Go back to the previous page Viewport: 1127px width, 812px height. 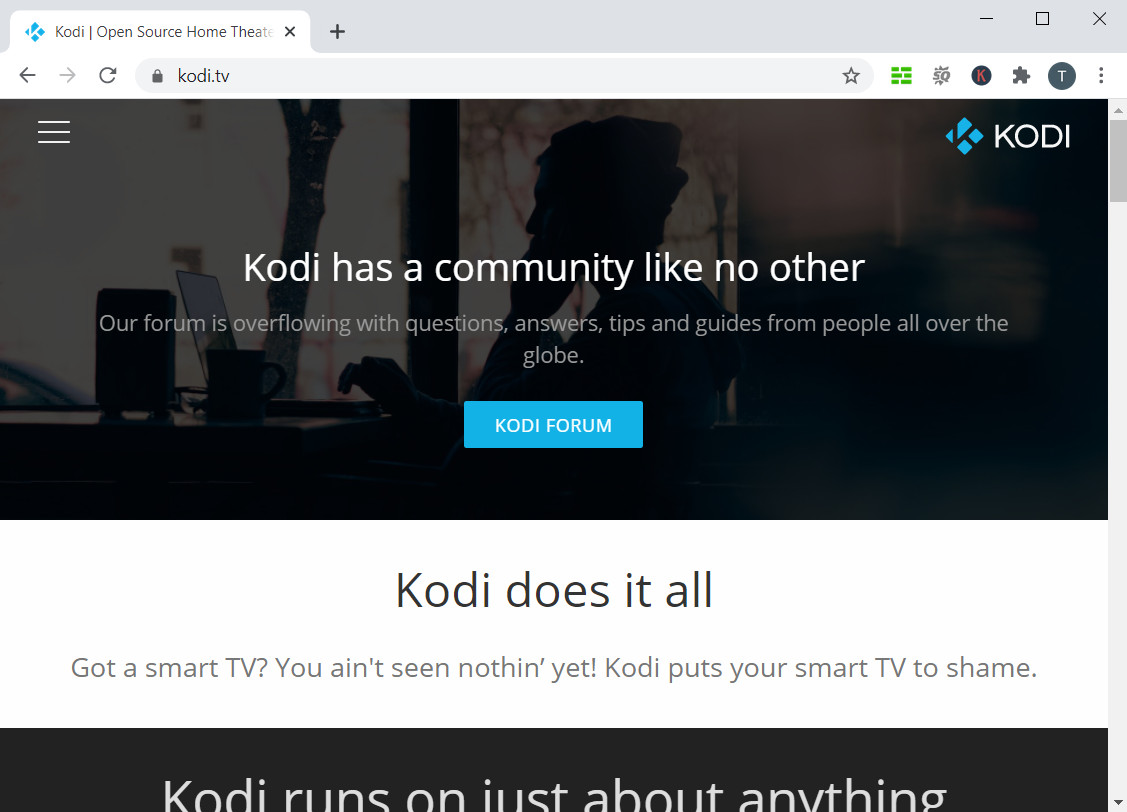tap(27, 76)
